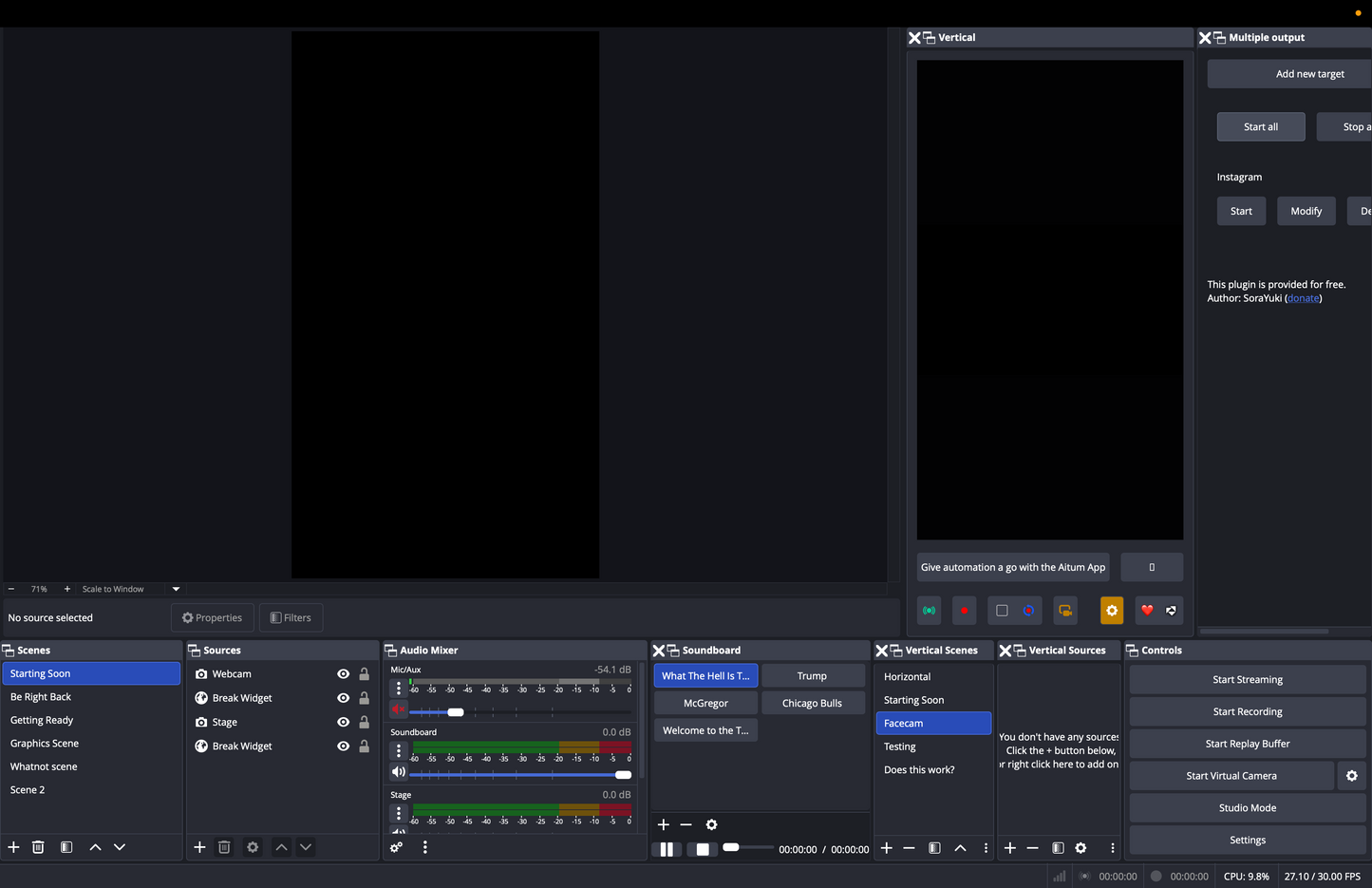Click the Soundboard playback volume slider
The height and width of the screenshot is (888, 1372).
(x=731, y=848)
